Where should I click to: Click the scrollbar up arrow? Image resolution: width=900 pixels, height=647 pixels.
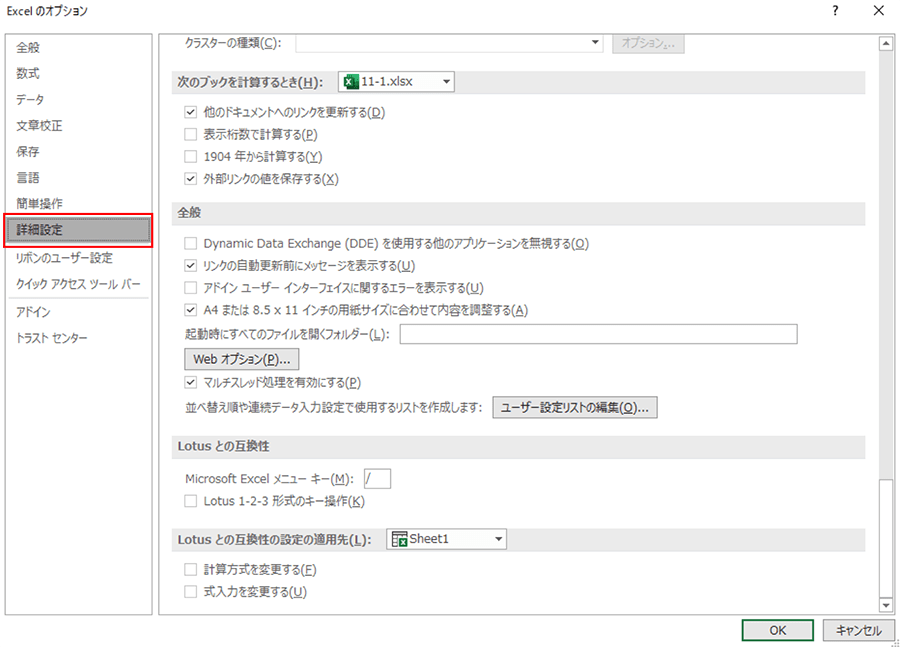(x=886, y=44)
